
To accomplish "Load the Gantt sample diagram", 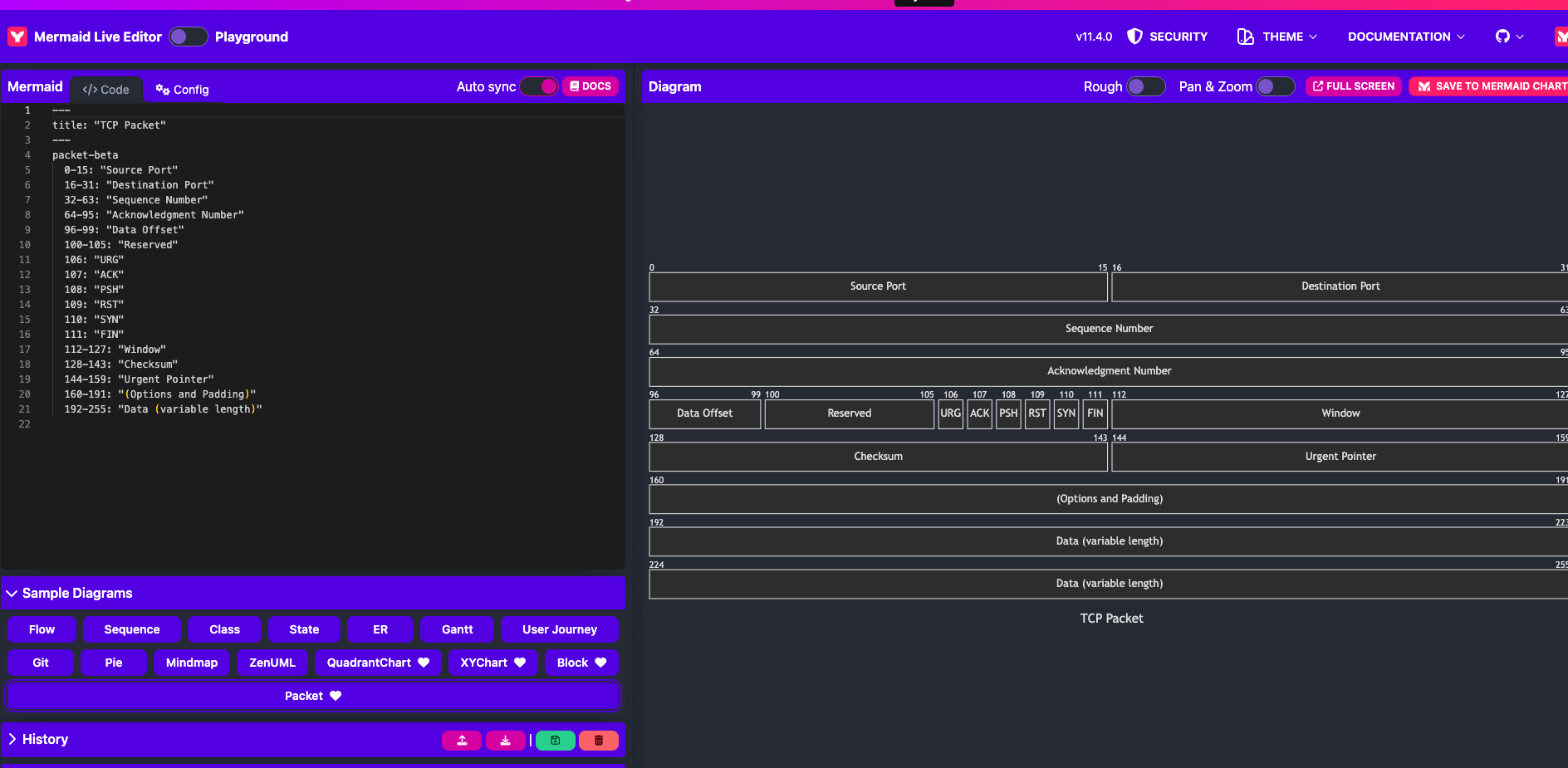I will pos(458,629).
